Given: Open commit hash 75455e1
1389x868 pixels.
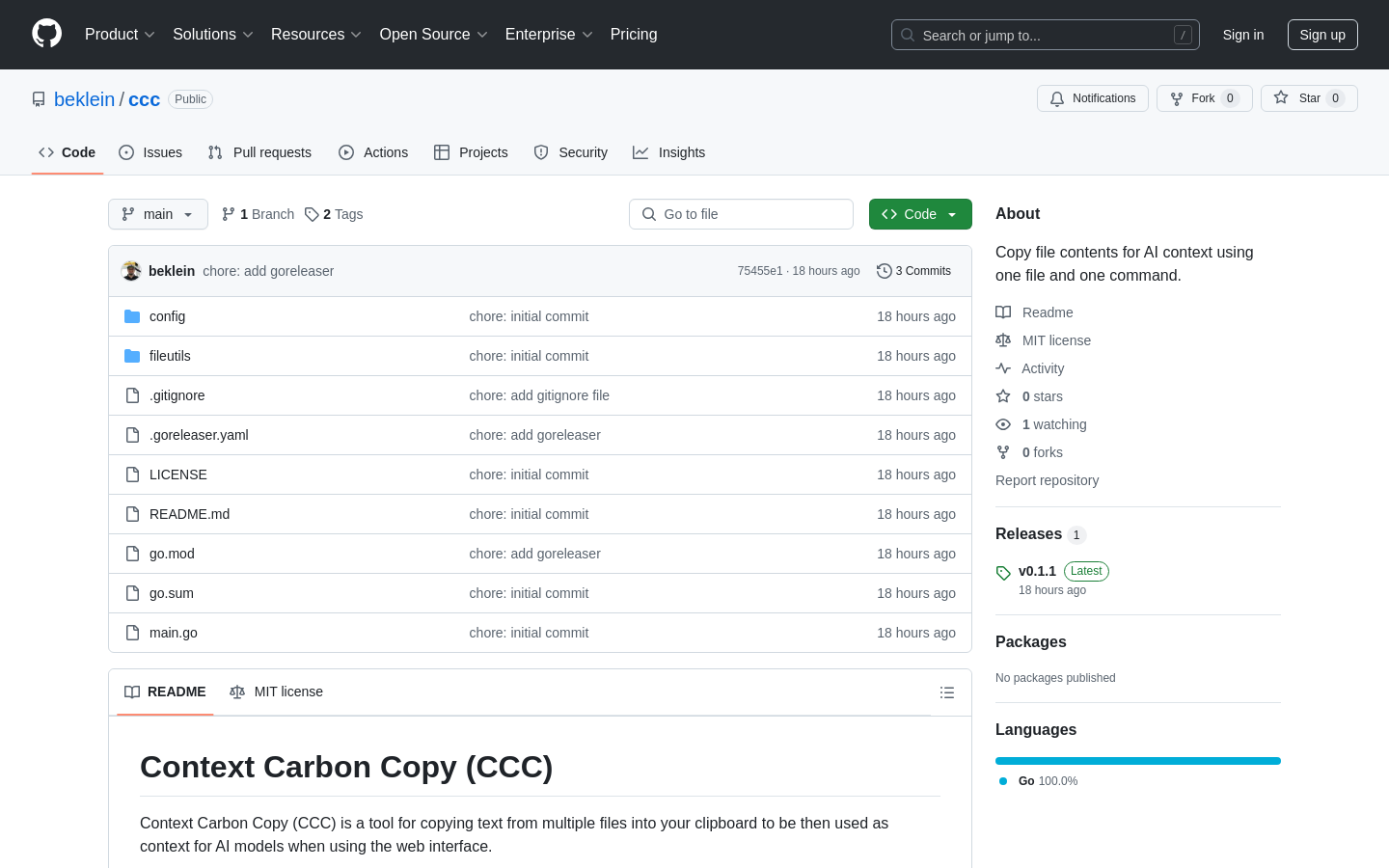Looking at the screenshot, I should (x=760, y=271).
